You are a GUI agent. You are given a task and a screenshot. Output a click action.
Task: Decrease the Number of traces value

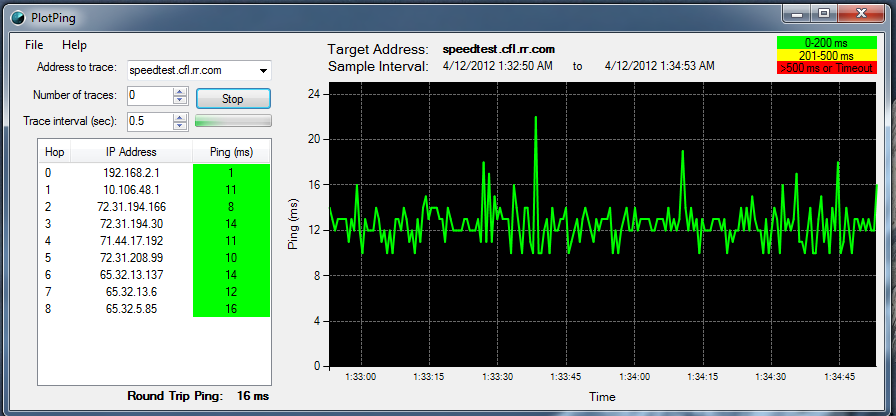(181, 100)
